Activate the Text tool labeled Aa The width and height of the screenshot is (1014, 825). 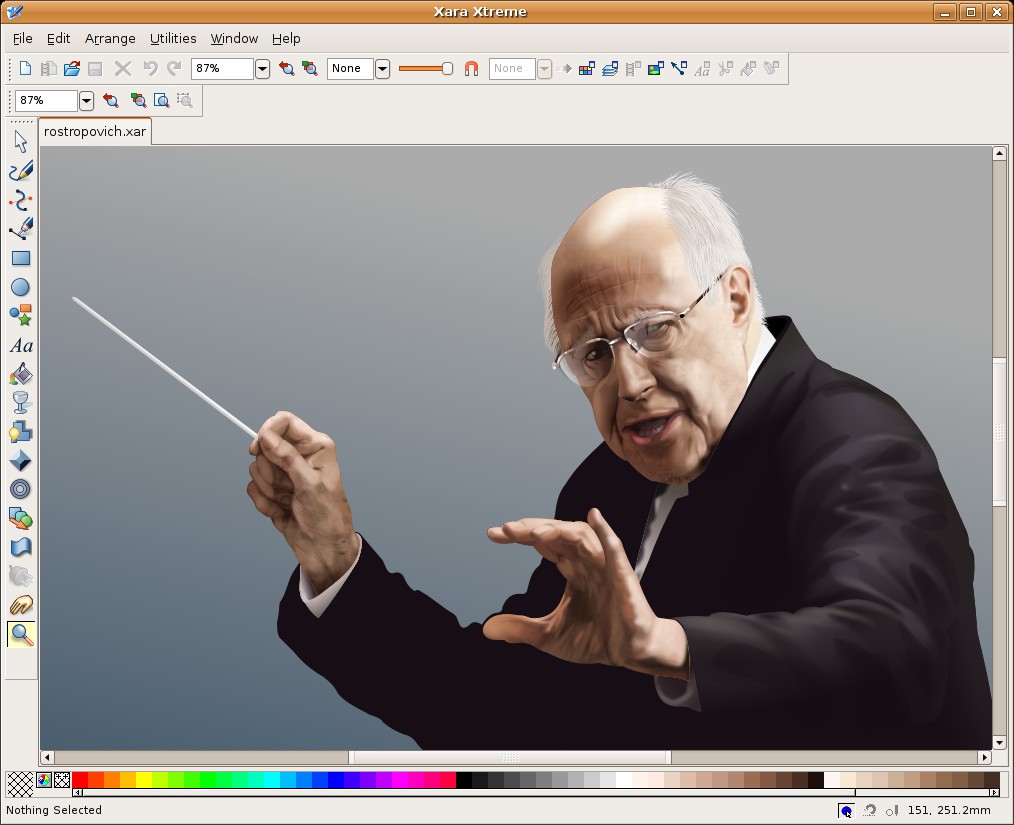[21, 345]
